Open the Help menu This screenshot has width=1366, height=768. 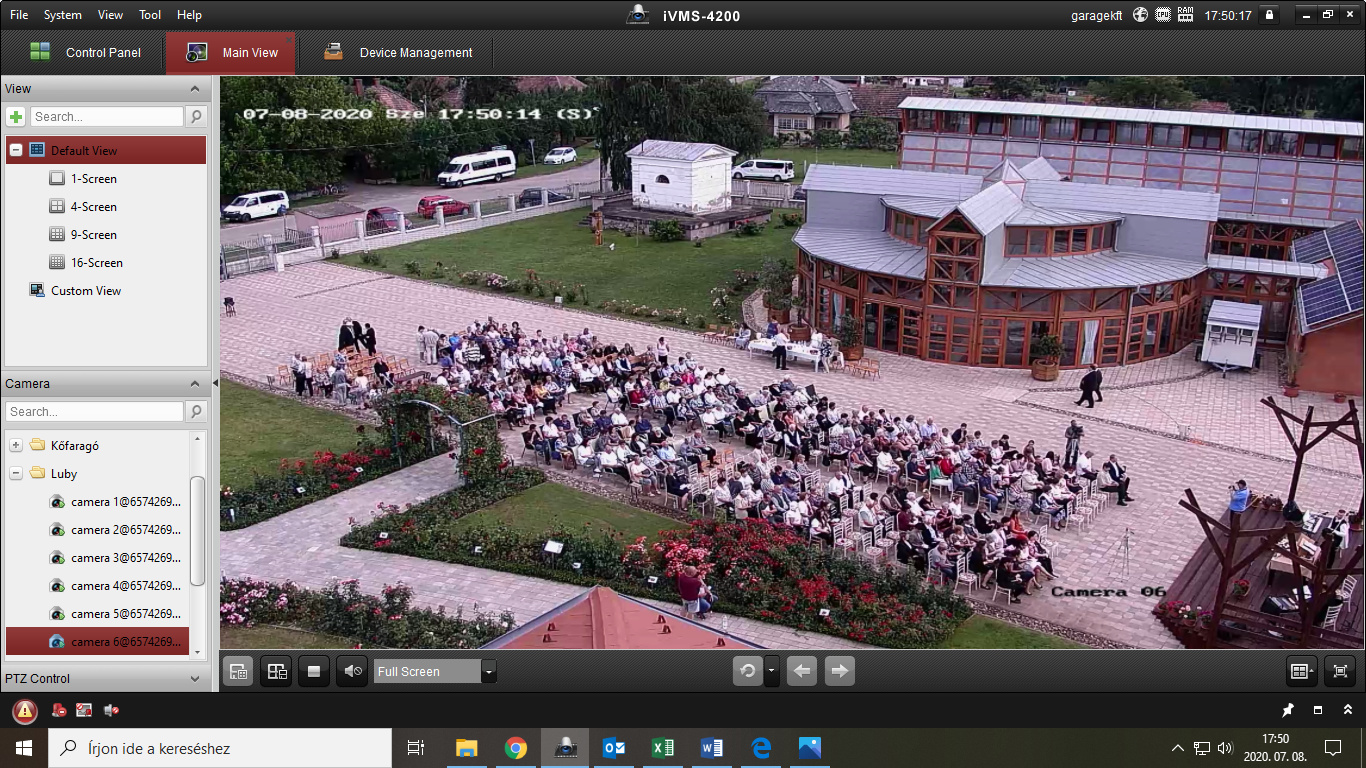click(189, 15)
